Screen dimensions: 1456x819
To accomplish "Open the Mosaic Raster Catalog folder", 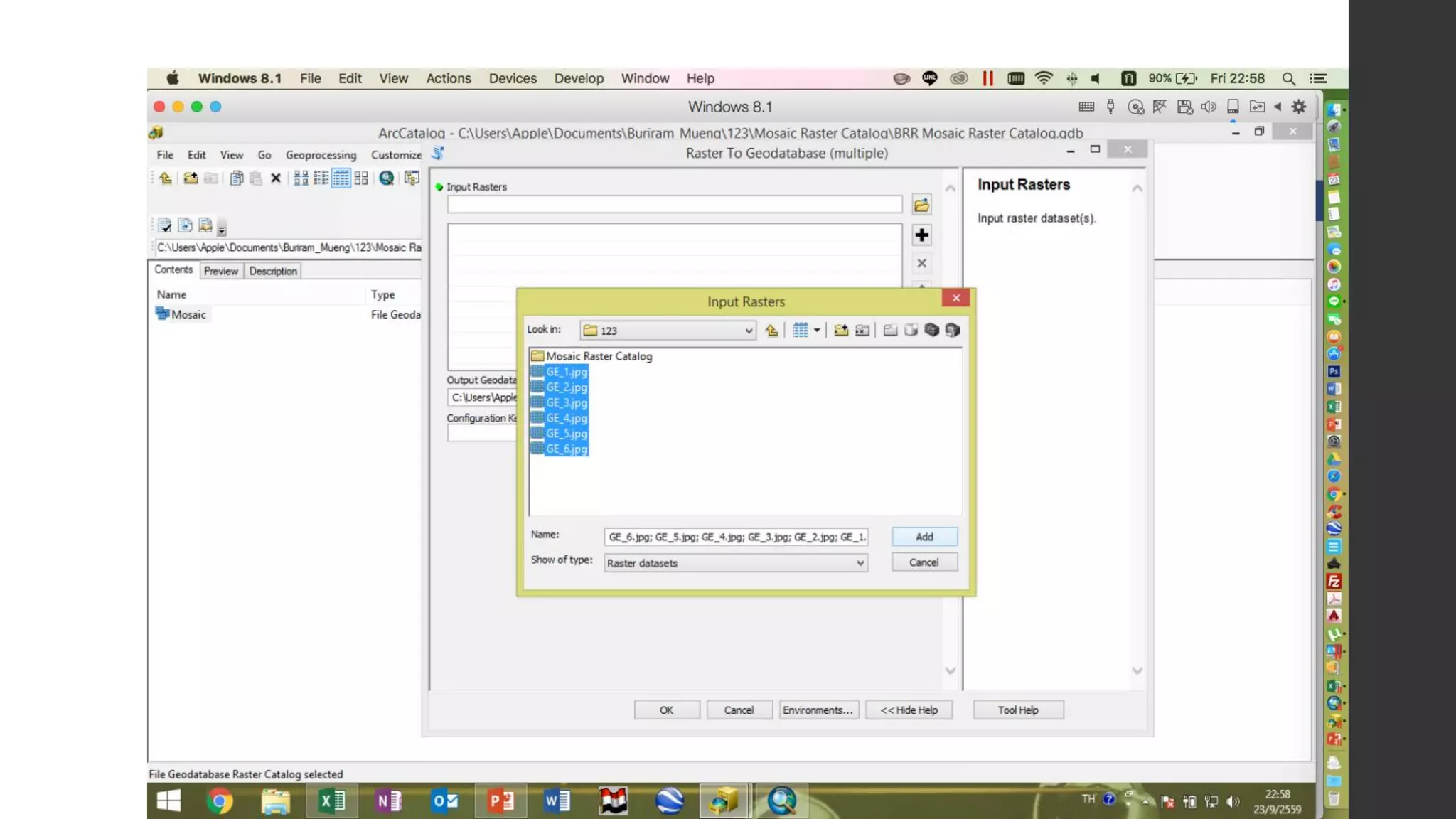I will tap(598, 356).
